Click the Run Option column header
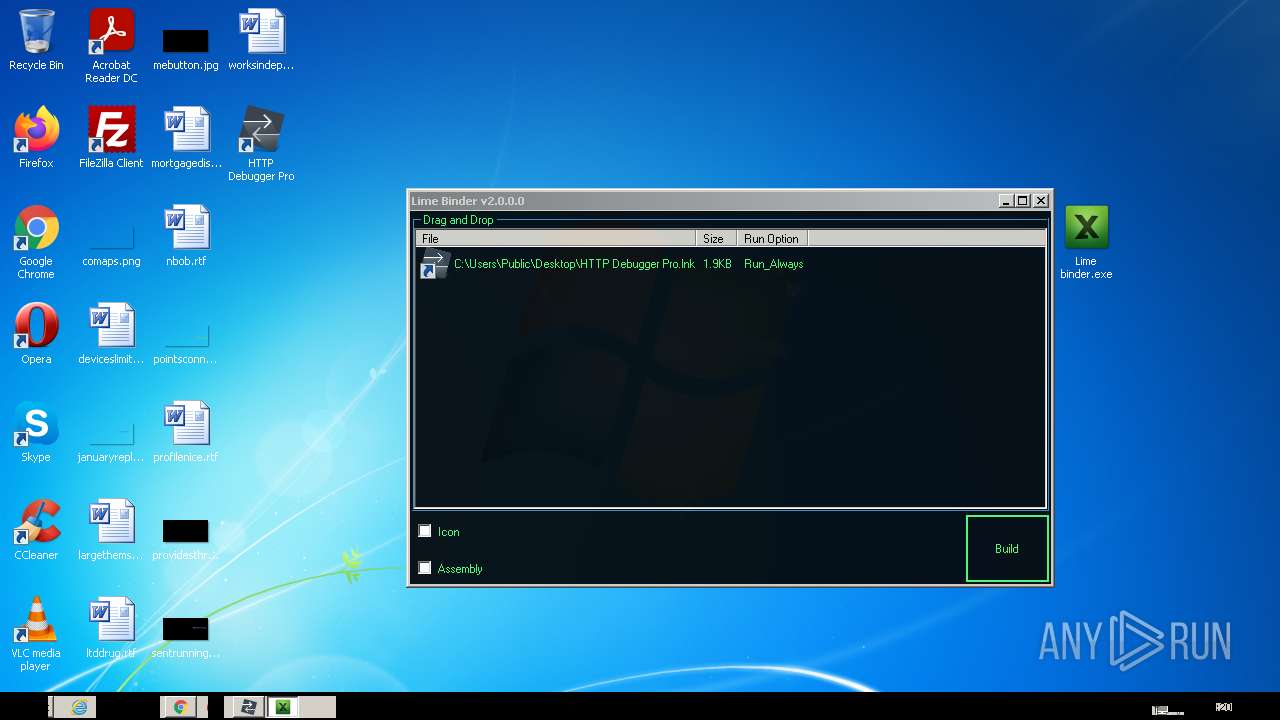This screenshot has height=720, width=1280. tap(772, 239)
